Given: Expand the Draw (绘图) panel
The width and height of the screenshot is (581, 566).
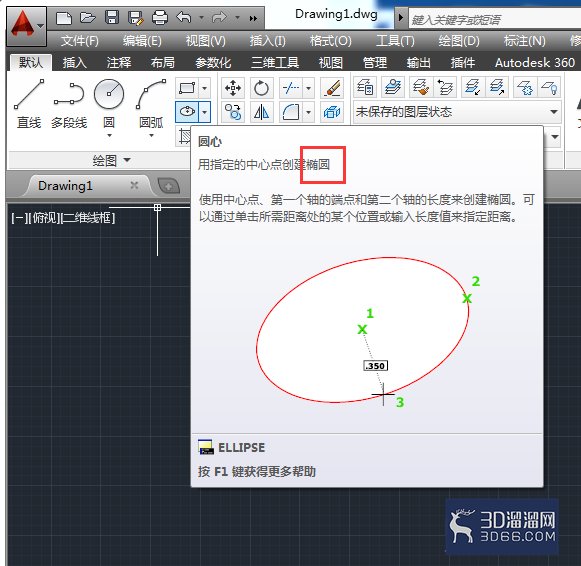Looking at the screenshot, I should click(111, 160).
